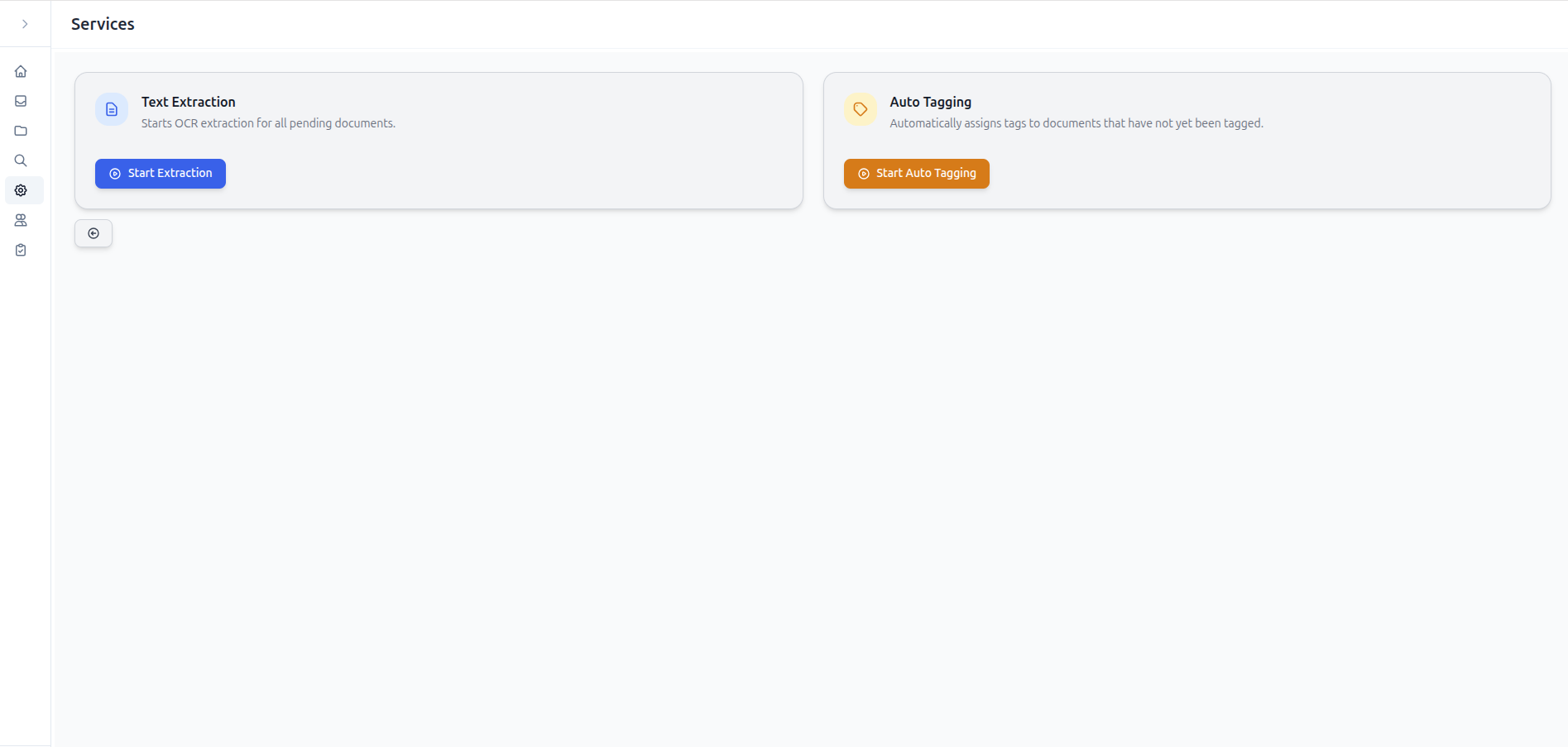This screenshot has height=747, width=1568.
Task: Click the Text Extraction document icon
Action: [x=112, y=109]
